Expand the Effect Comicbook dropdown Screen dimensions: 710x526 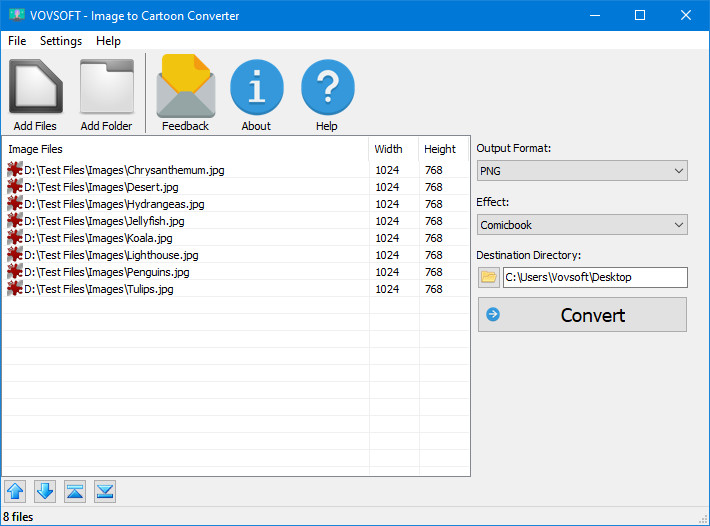(582, 225)
